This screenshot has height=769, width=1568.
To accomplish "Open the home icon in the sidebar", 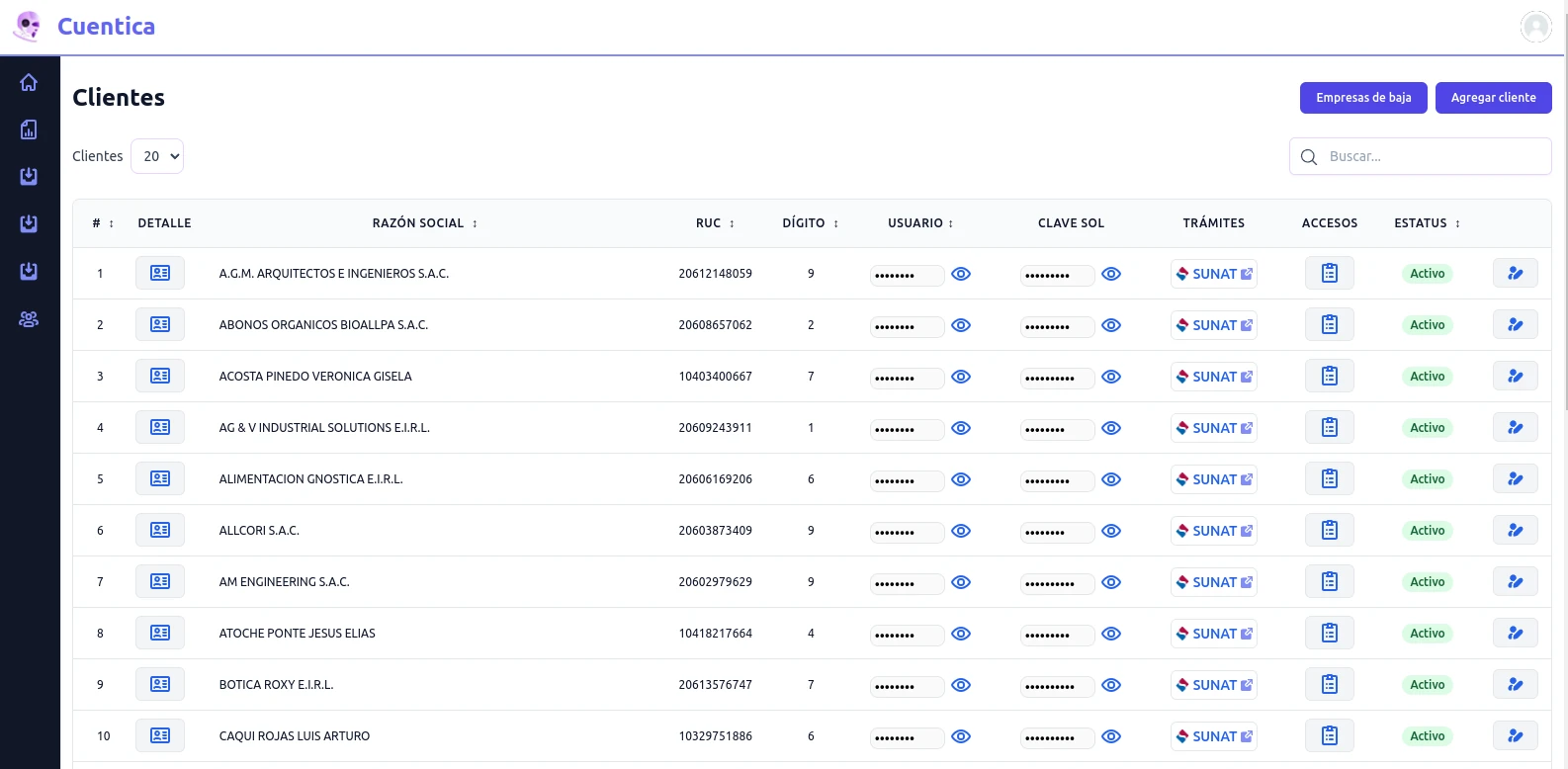I will 29,82.
